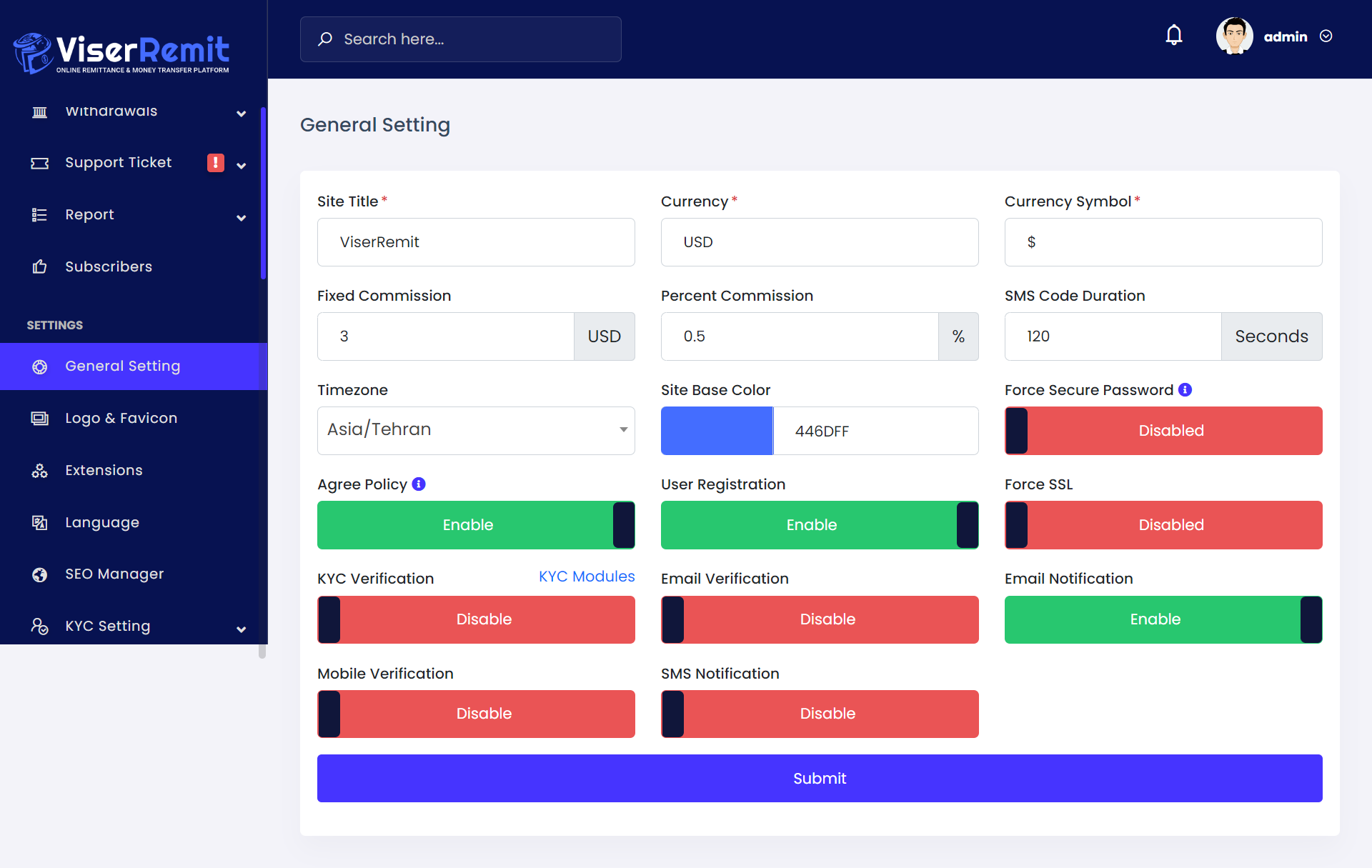Open the Subscribers menu item
Viewport: 1372px width, 868px height.
tap(109, 266)
